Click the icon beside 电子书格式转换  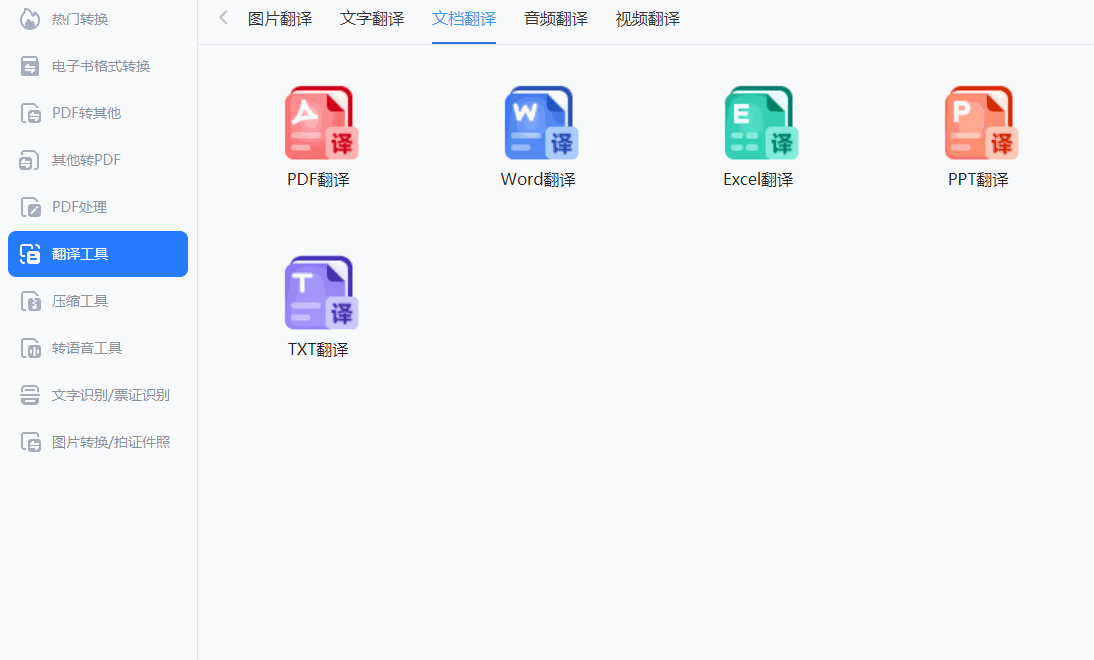click(x=30, y=66)
